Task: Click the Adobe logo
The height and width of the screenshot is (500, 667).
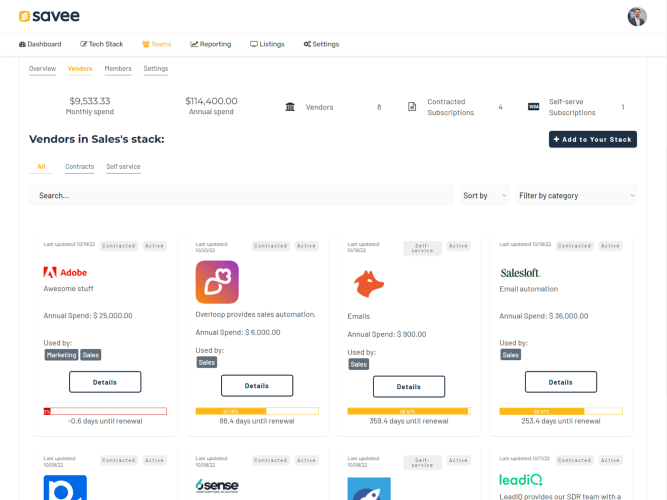Action: pos(65,272)
